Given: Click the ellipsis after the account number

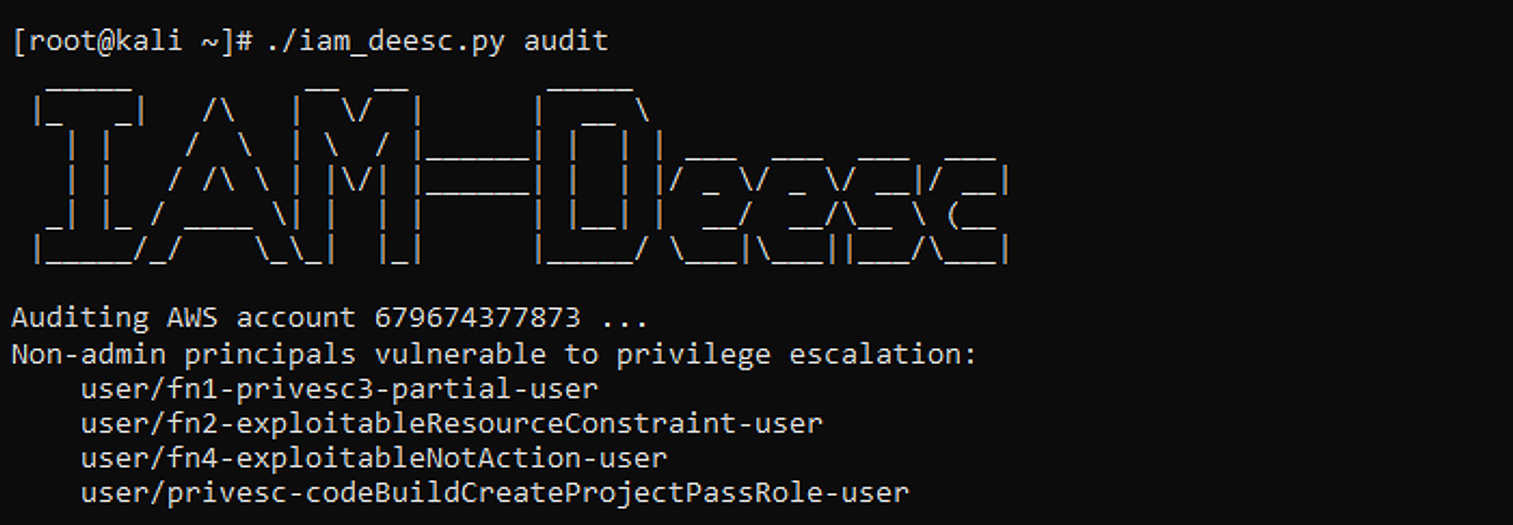Looking at the screenshot, I should (x=624, y=320).
